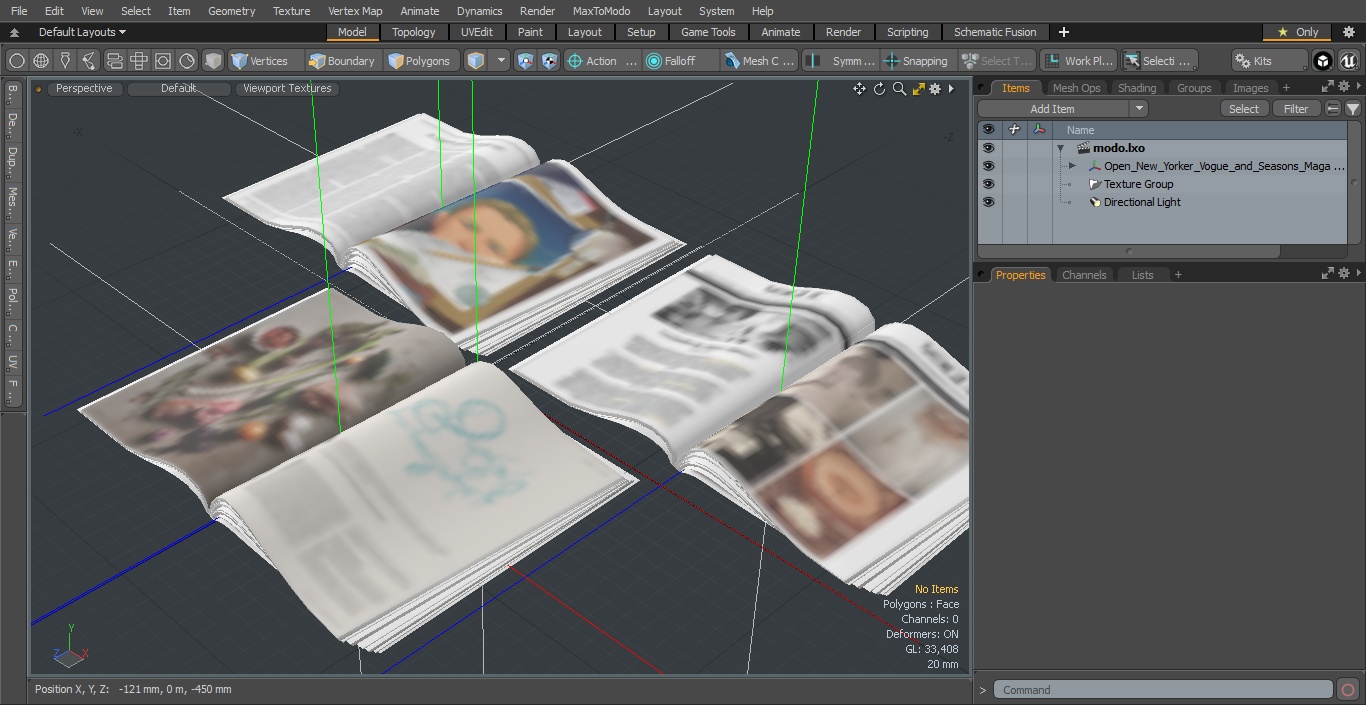Click the colored cube item mode icon
The image size is (1366, 705).
(476, 61)
